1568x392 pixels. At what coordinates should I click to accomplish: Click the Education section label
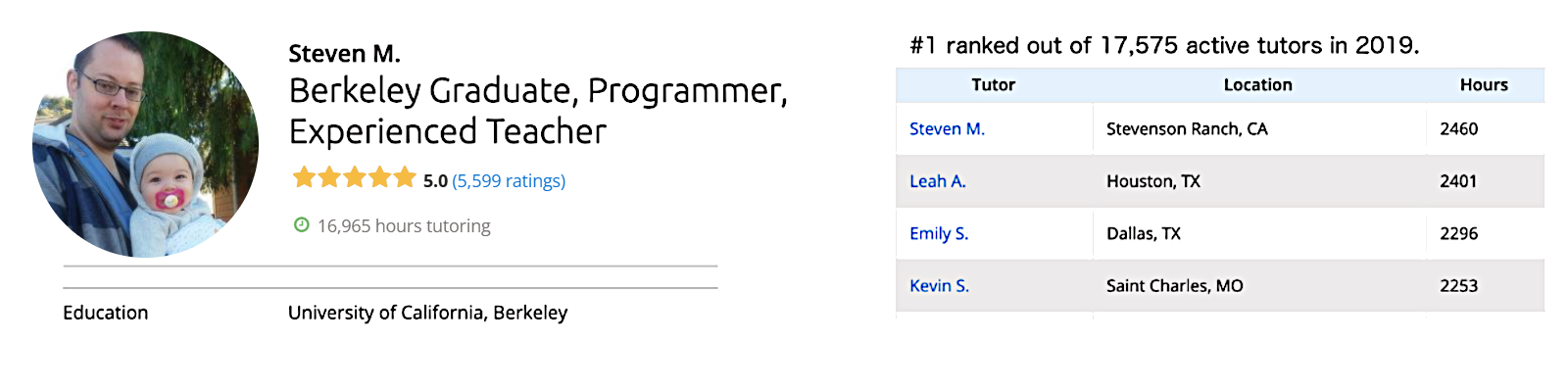[106, 313]
